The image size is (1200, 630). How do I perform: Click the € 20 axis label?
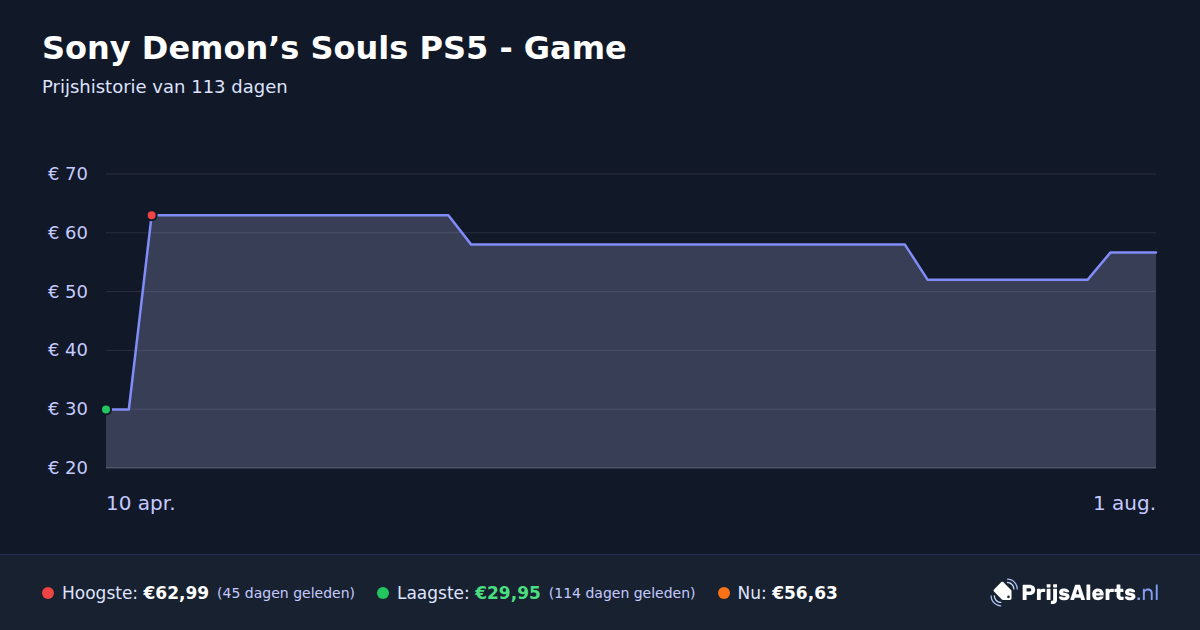click(x=68, y=468)
